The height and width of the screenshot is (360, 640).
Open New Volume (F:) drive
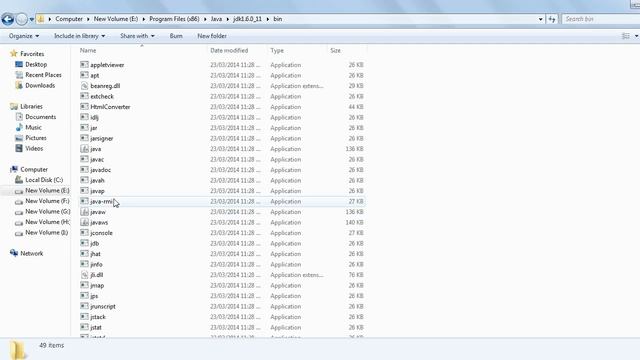click(47, 201)
